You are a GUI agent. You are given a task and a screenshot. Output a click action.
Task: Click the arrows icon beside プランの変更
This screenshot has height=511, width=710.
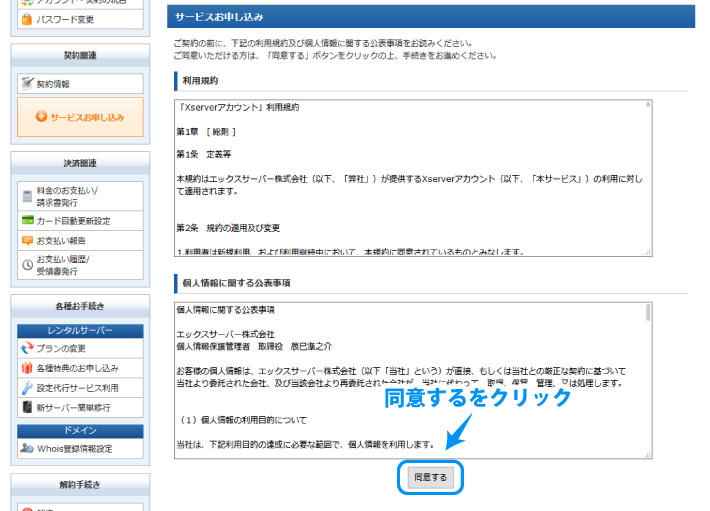27,348
